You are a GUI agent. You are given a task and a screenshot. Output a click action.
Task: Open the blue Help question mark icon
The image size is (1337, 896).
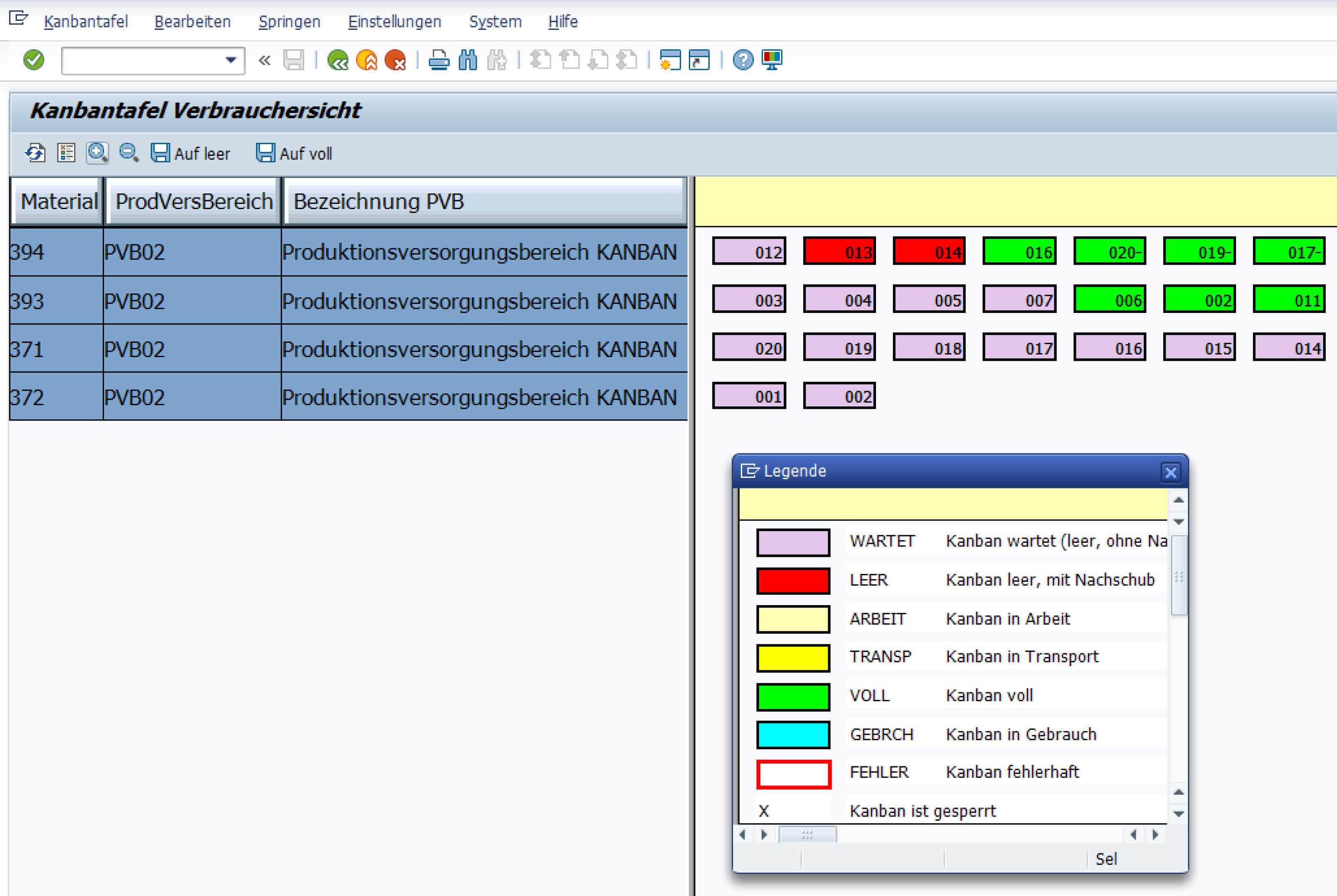743,59
